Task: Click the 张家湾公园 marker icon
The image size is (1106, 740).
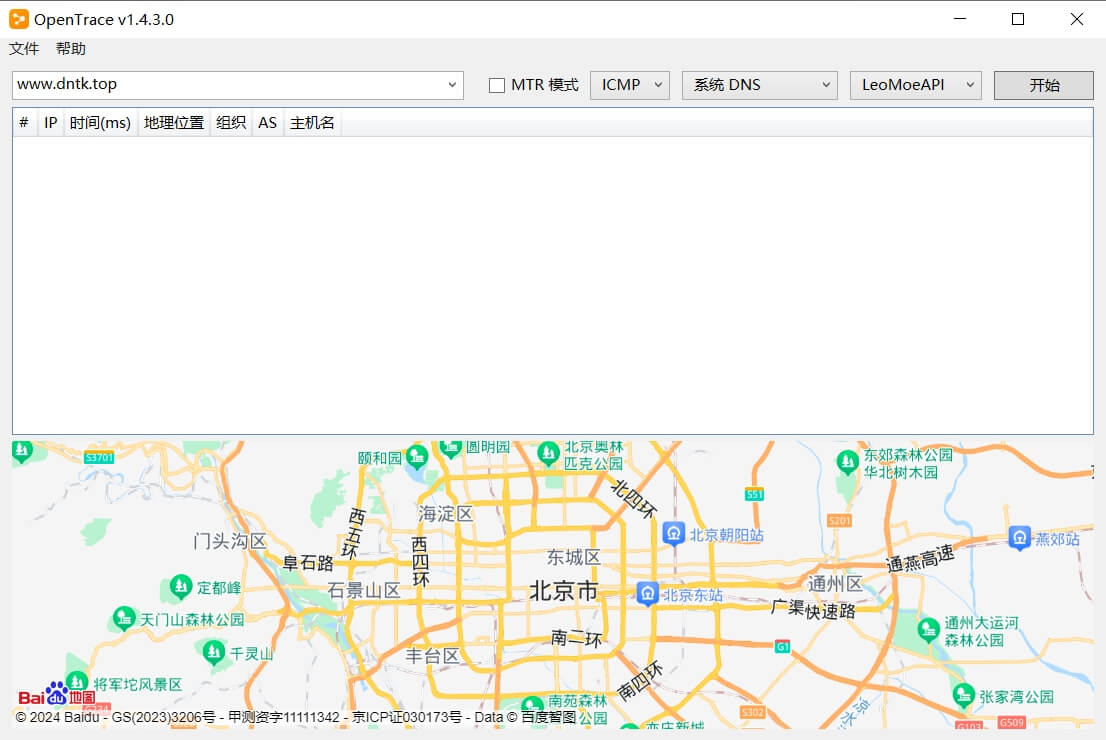Action: 964,696
